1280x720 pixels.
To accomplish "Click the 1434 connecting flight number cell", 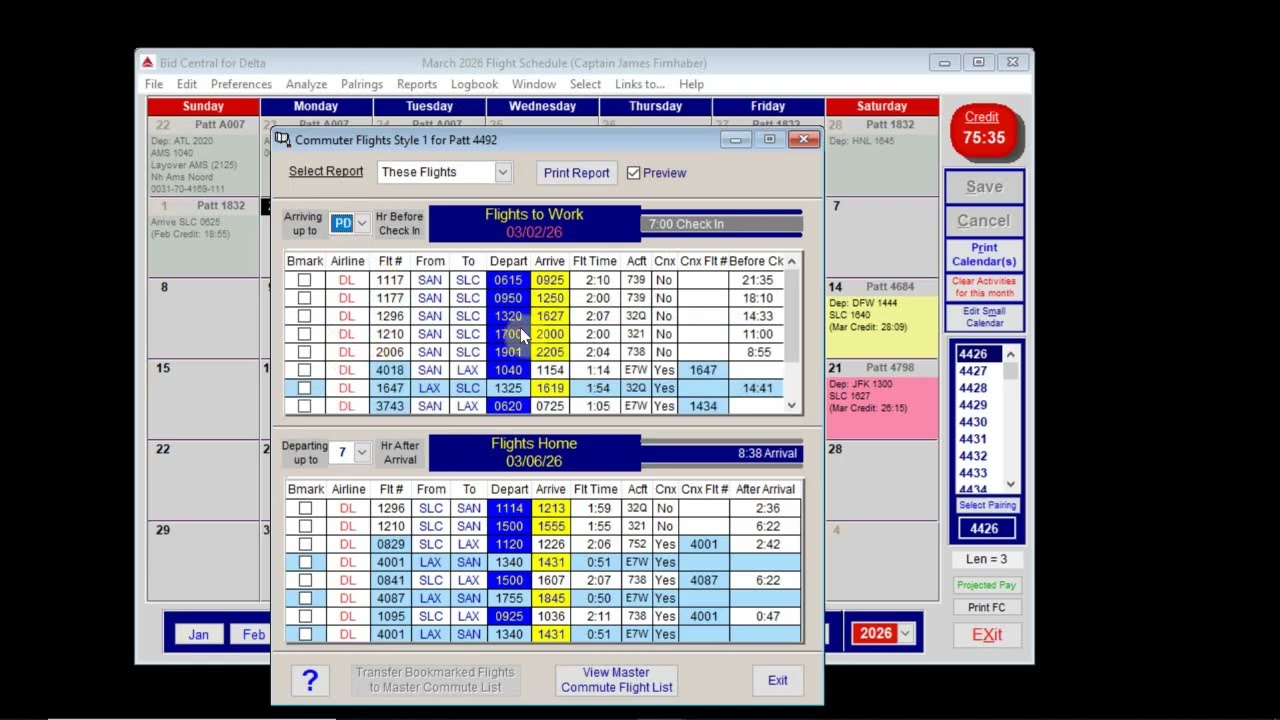I will pyautogui.click(x=703, y=406).
